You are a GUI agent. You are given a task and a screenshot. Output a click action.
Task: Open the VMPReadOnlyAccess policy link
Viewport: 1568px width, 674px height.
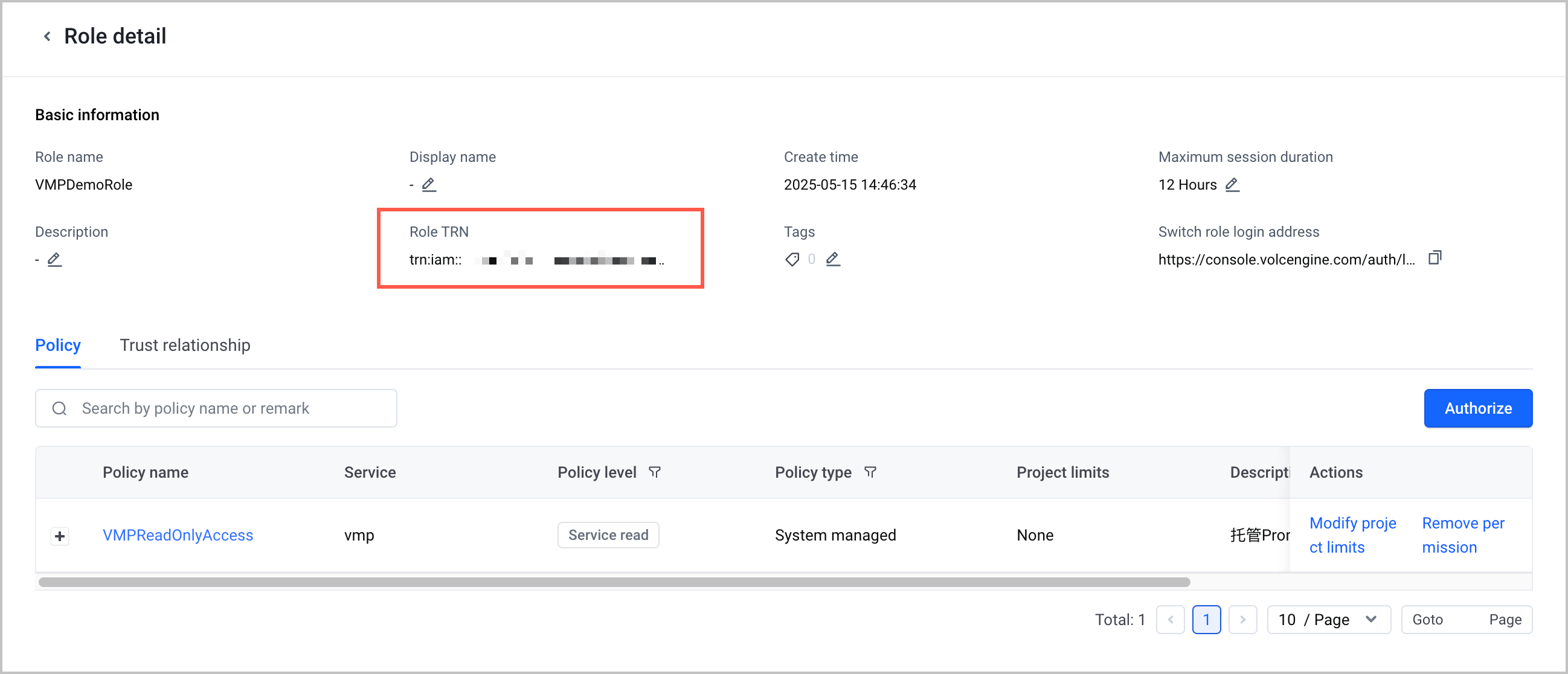click(x=178, y=535)
